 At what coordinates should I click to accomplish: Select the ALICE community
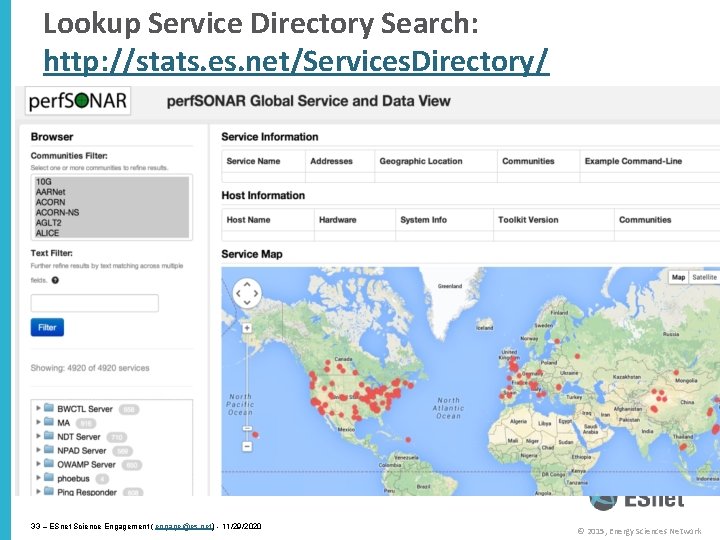point(112,233)
